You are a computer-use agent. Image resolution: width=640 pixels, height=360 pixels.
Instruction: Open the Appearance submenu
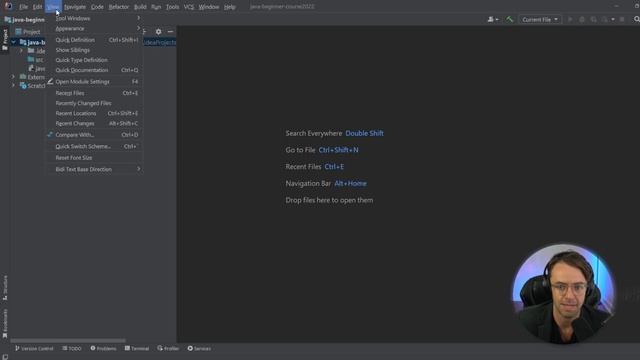pos(94,29)
